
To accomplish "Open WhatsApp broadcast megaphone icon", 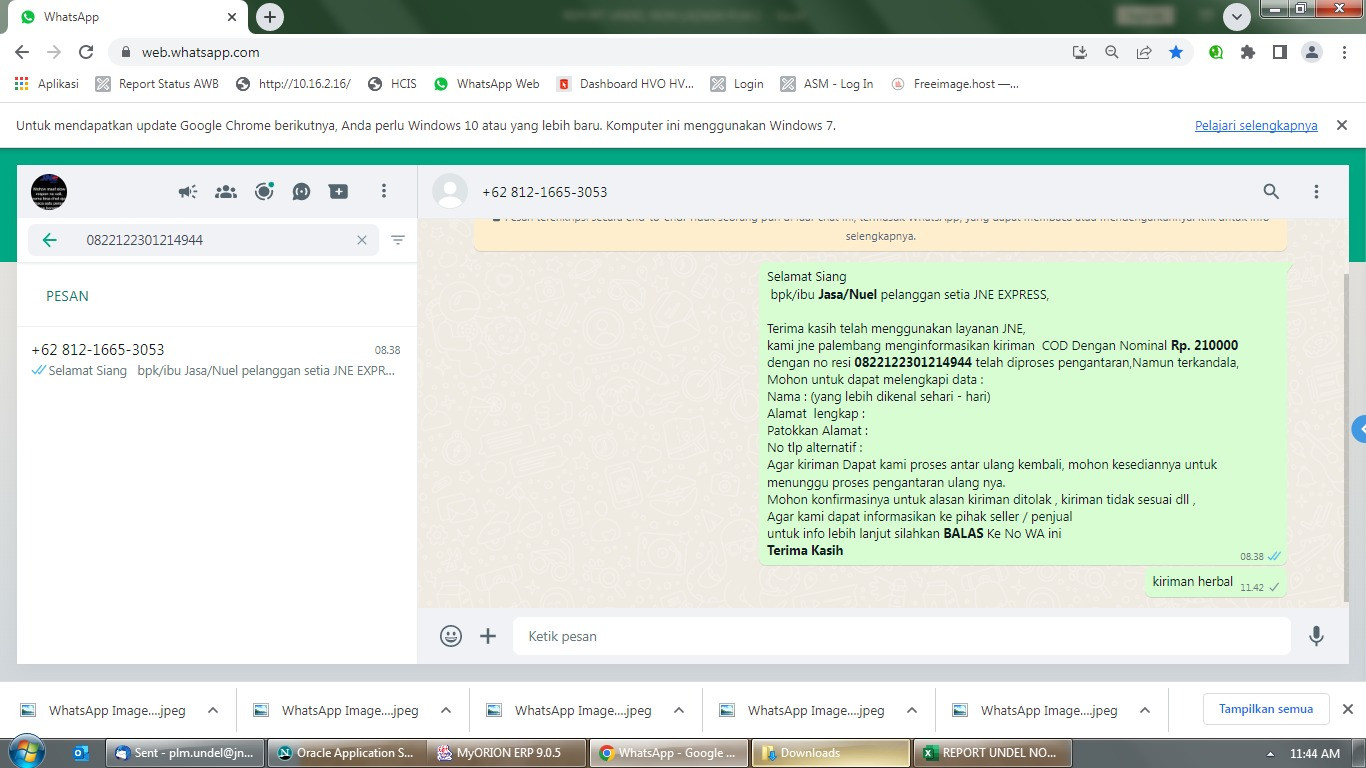I will 188,191.
